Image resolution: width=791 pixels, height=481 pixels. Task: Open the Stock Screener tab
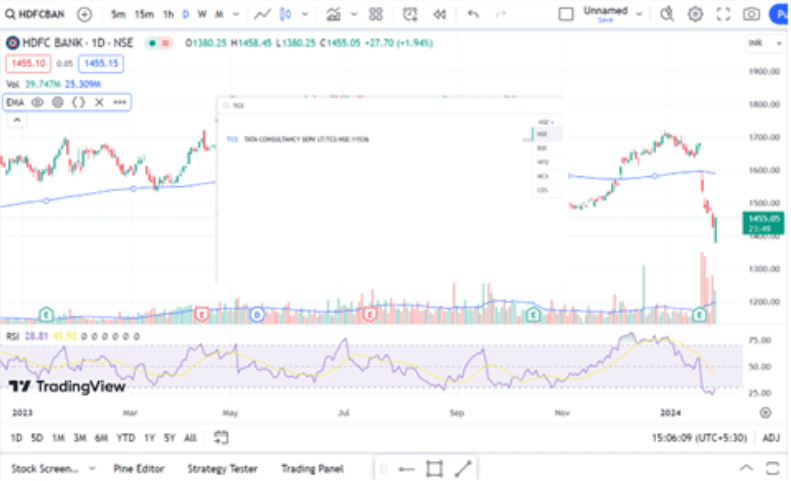click(45, 469)
